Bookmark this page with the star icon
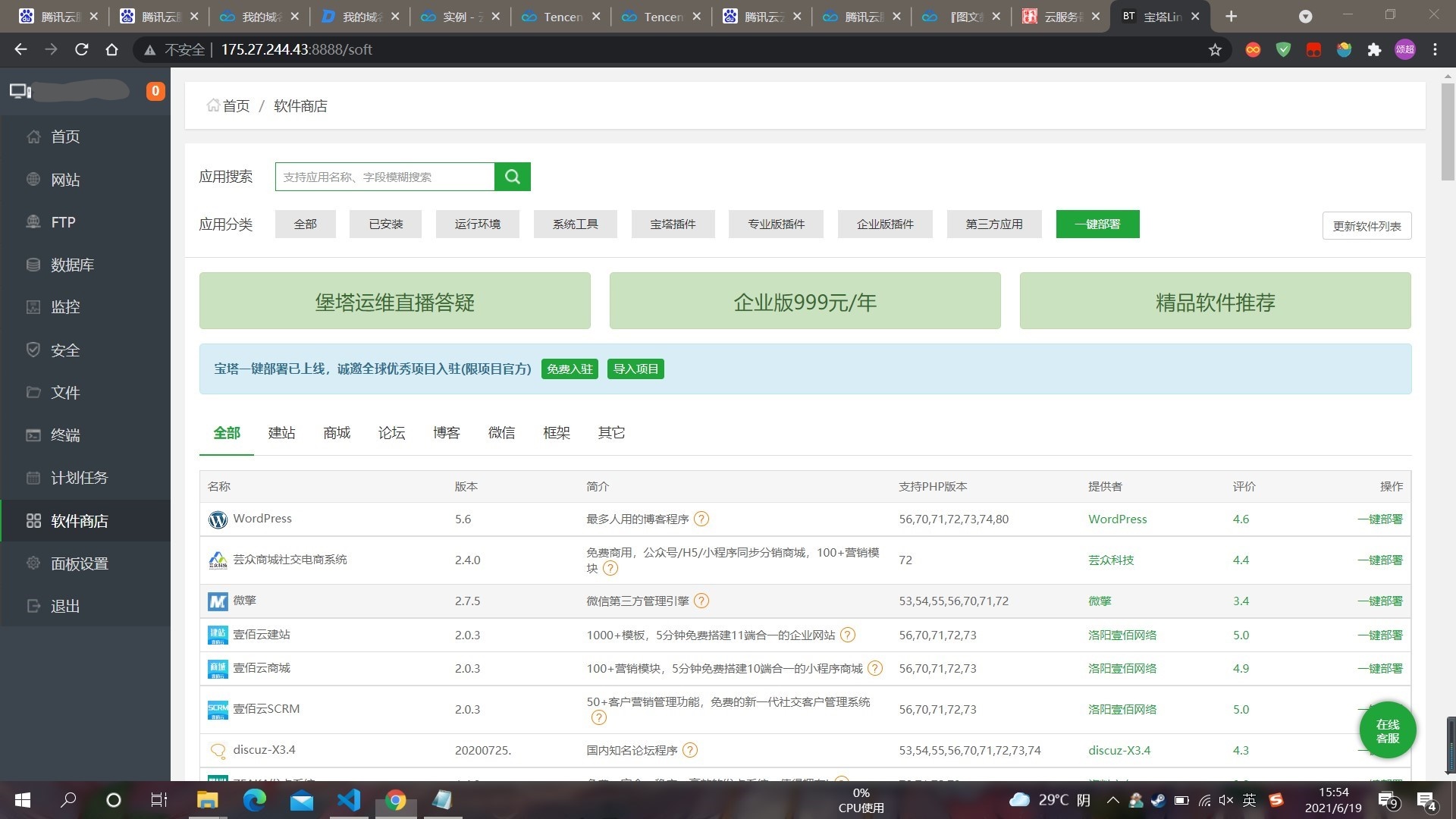Screen dimensions: 1456x819 [1215, 50]
